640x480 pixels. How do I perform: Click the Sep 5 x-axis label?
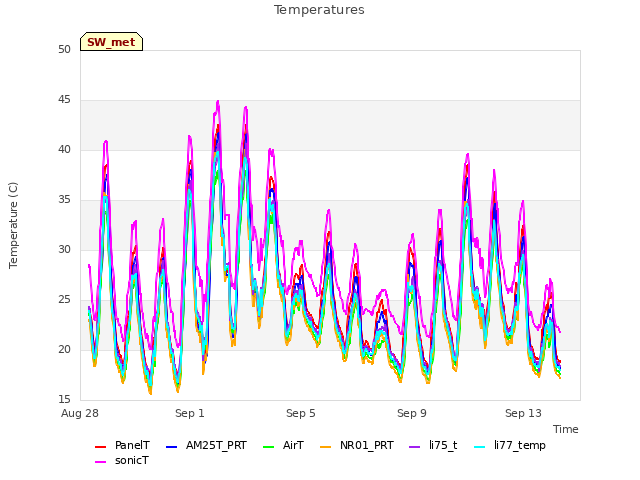[x=301, y=413]
